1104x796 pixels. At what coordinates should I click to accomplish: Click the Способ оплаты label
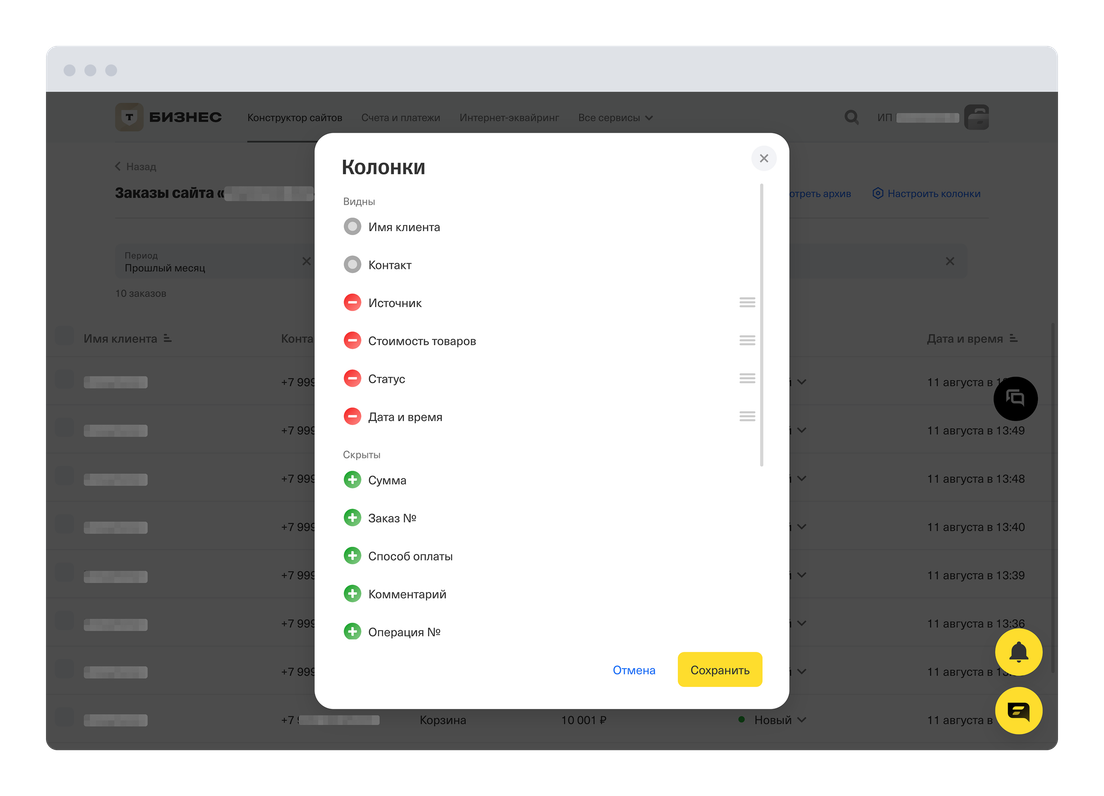tap(410, 556)
